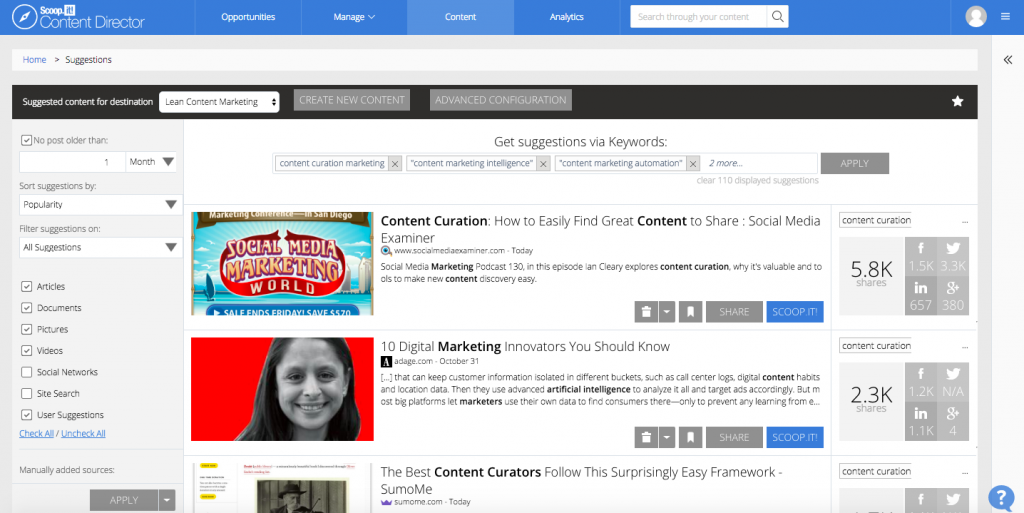
Task: Open the help question mark bubble
Action: pyautogui.click(x=1001, y=498)
